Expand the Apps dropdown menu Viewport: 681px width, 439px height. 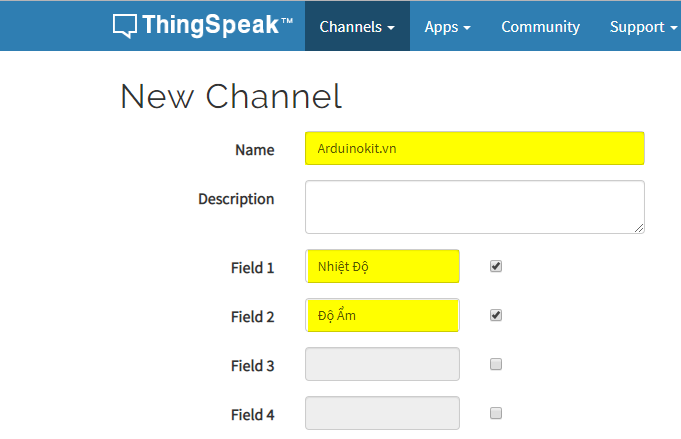[447, 27]
